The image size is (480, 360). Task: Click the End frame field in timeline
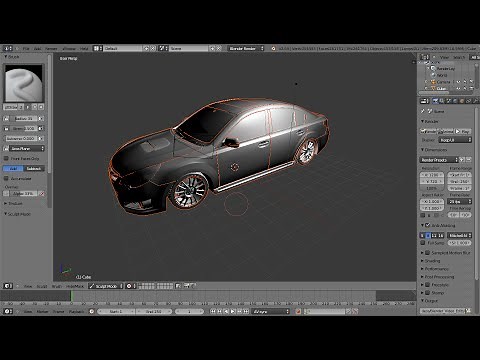153,311
